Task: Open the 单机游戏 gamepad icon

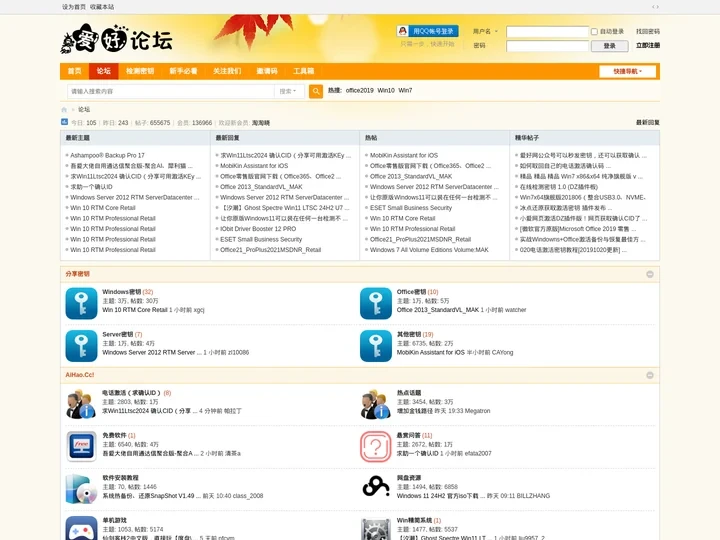Action: click(81, 529)
